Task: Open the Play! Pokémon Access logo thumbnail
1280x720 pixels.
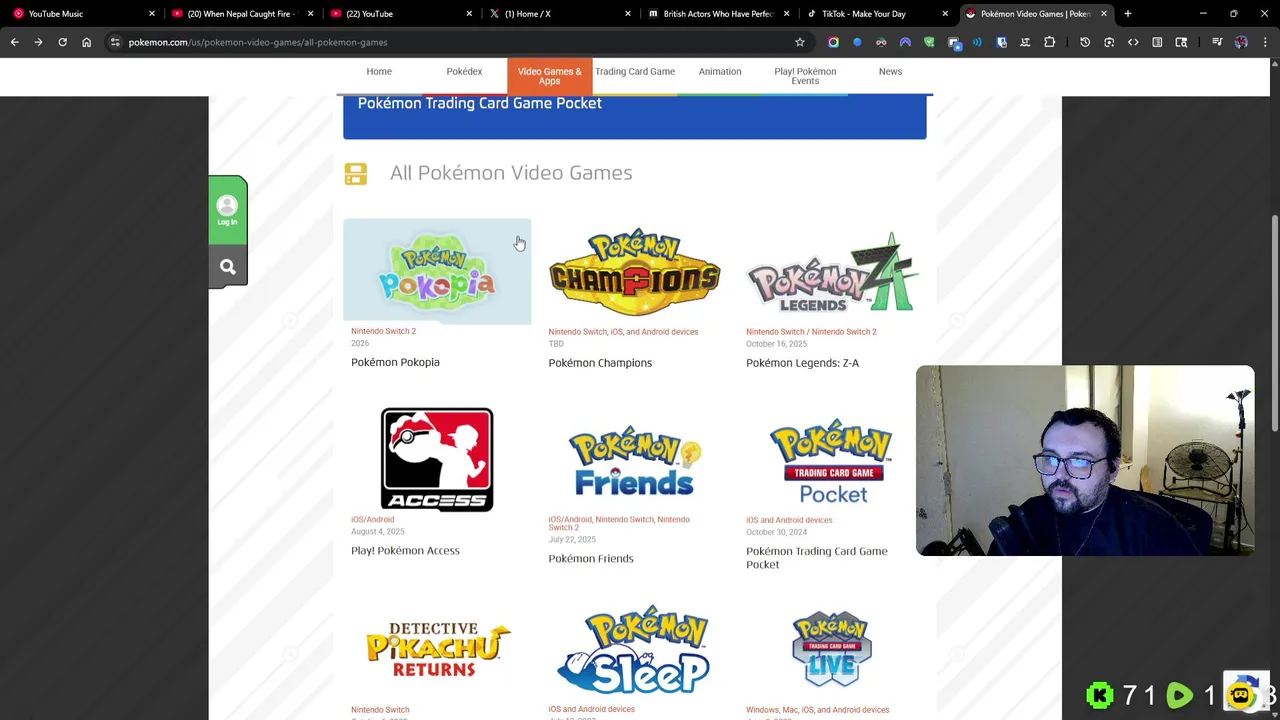Action: tap(437, 460)
